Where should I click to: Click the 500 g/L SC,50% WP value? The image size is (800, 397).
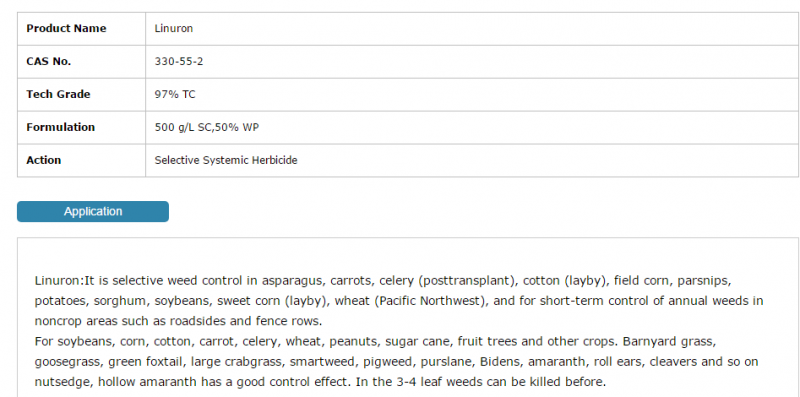[207, 127]
